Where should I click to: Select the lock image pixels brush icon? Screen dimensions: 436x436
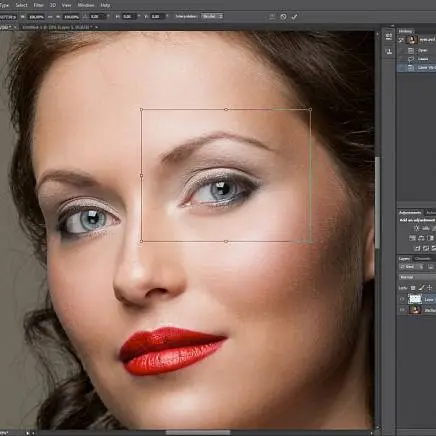pyautogui.click(x=421, y=288)
